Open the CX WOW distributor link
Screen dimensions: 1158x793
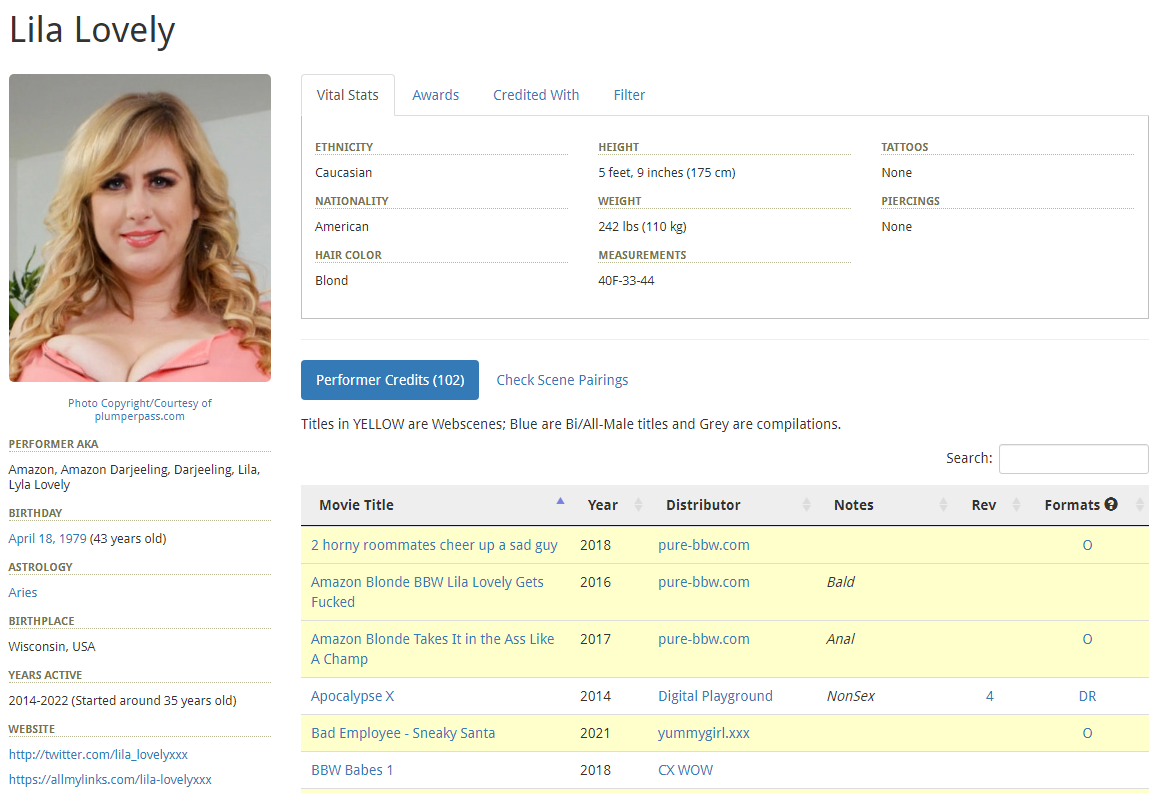(x=685, y=770)
